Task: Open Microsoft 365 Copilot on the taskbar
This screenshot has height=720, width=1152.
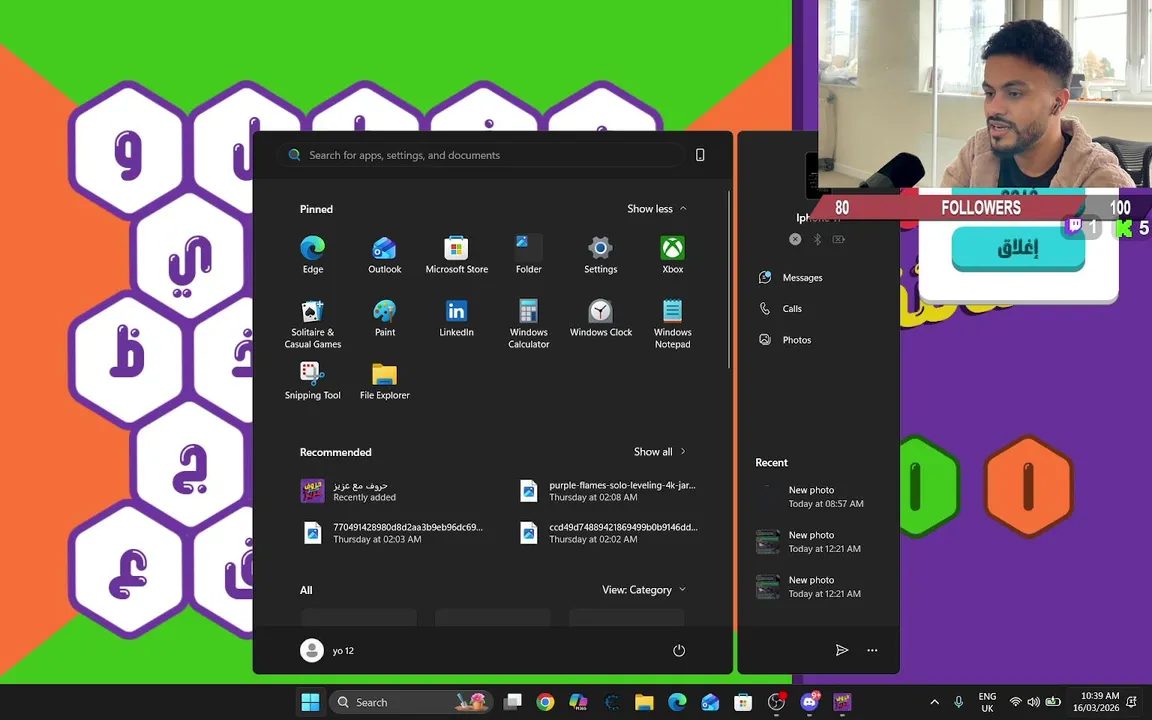Action: coord(578,702)
